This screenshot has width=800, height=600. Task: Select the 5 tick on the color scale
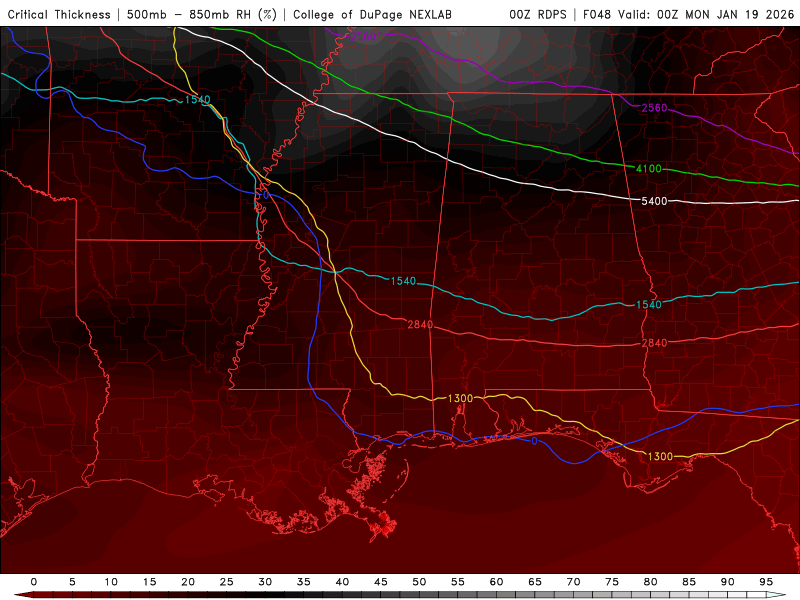click(x=72, y=582)
